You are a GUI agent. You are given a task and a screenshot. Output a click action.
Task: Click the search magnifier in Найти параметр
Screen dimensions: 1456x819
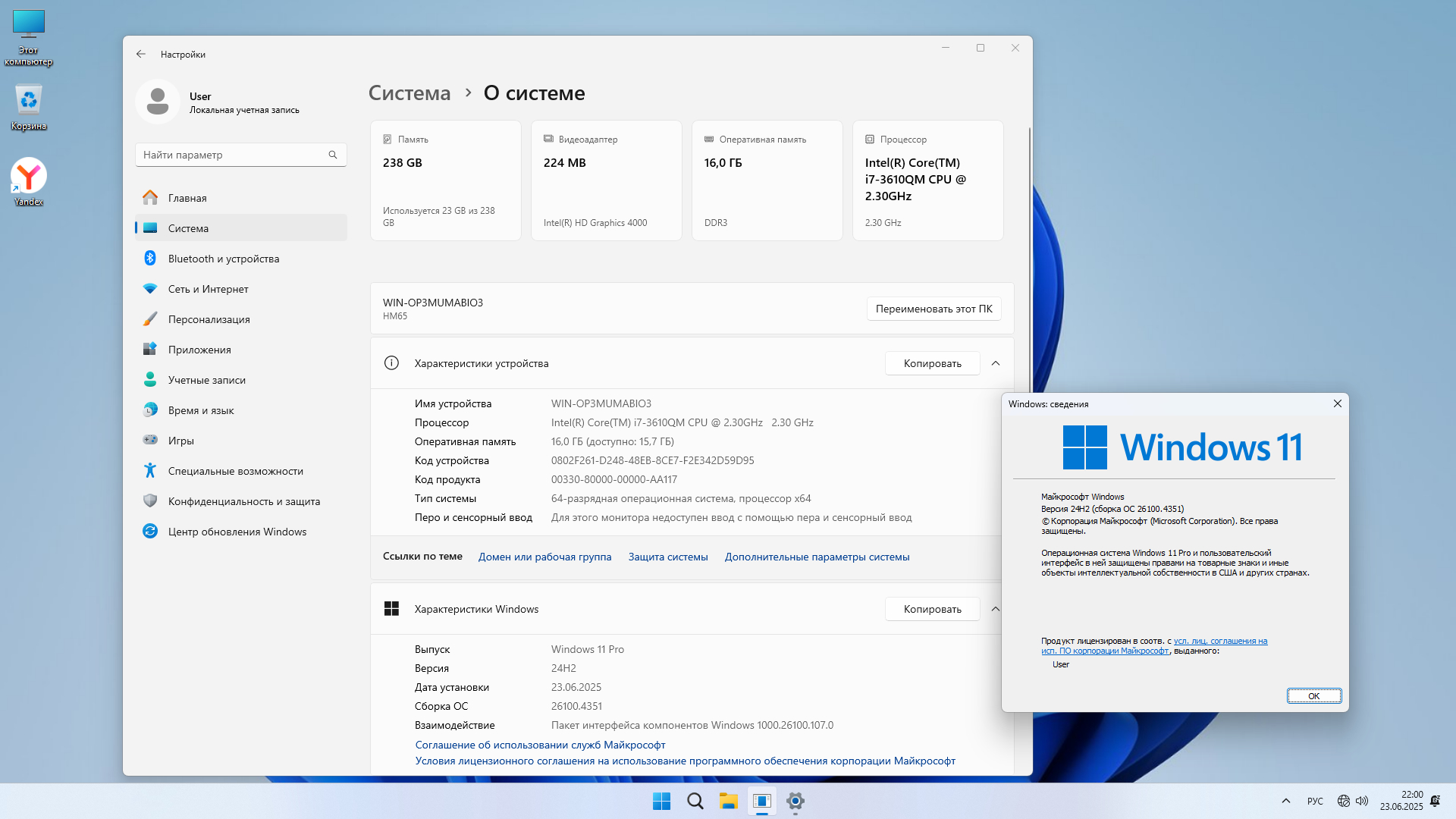332,155
